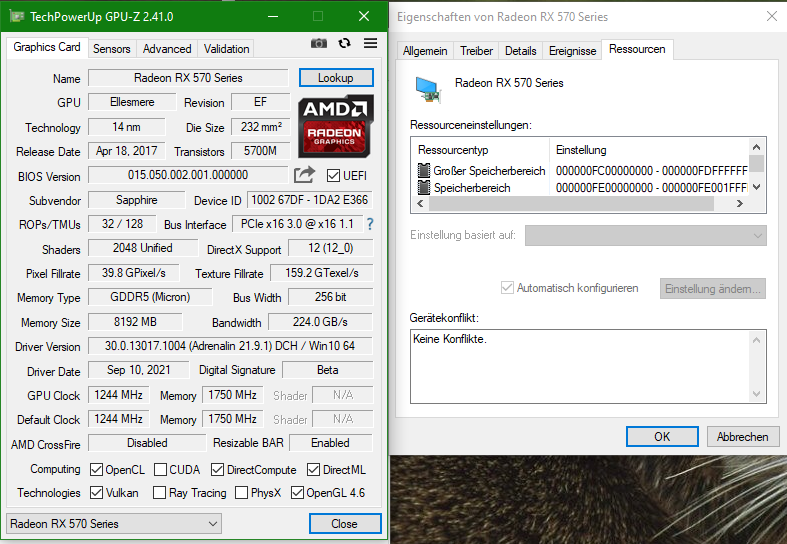Click the screenshot camera icon in GPU-Z
Viewport: 787px width, 544px height.
click(318, 44)
